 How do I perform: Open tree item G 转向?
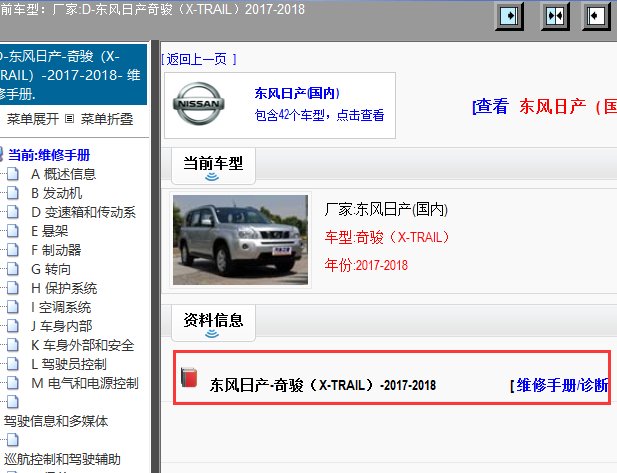(x=51, y=269)
